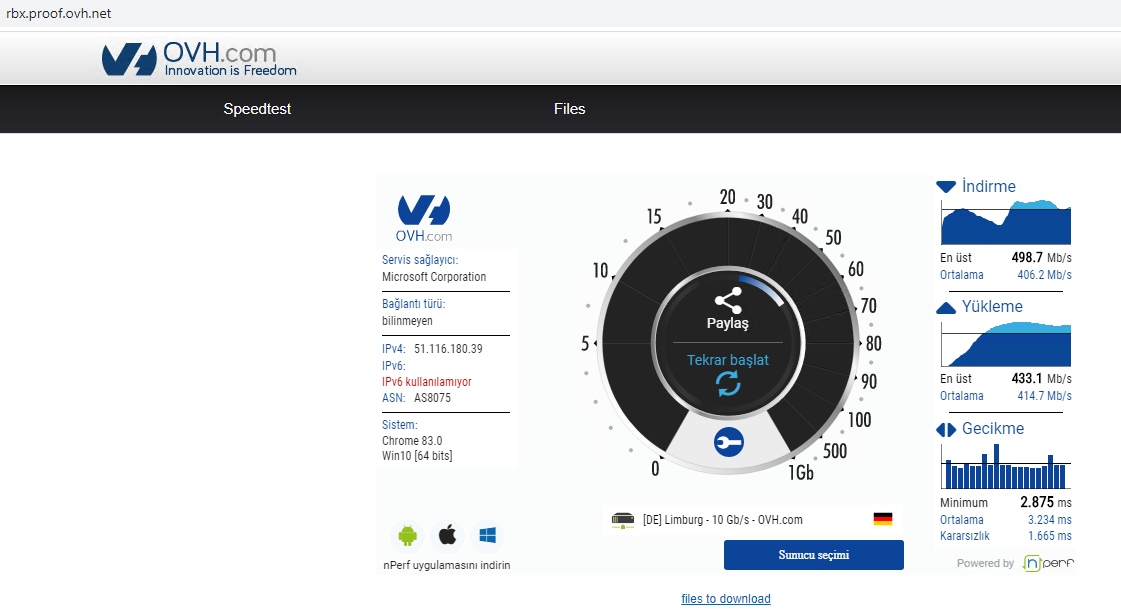
Task: Click the share icon above Paylaş
Action: click(x=728, y=301)
